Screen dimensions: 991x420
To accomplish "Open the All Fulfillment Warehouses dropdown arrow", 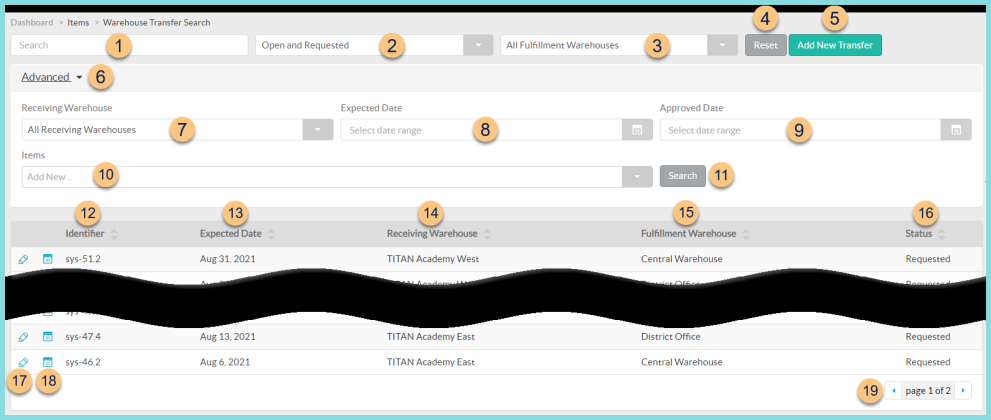I will coord(723,45).
